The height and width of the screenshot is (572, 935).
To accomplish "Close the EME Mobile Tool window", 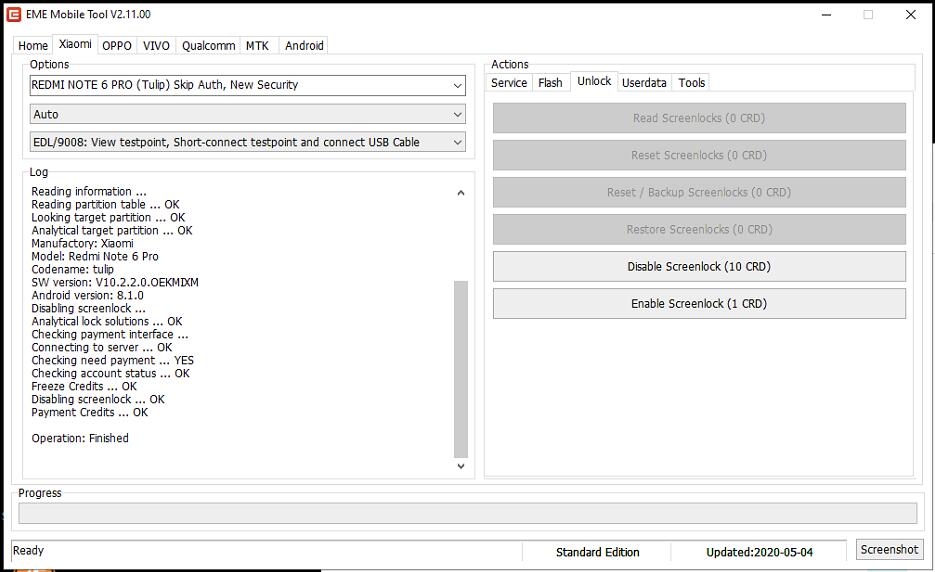I will [911, 15].
